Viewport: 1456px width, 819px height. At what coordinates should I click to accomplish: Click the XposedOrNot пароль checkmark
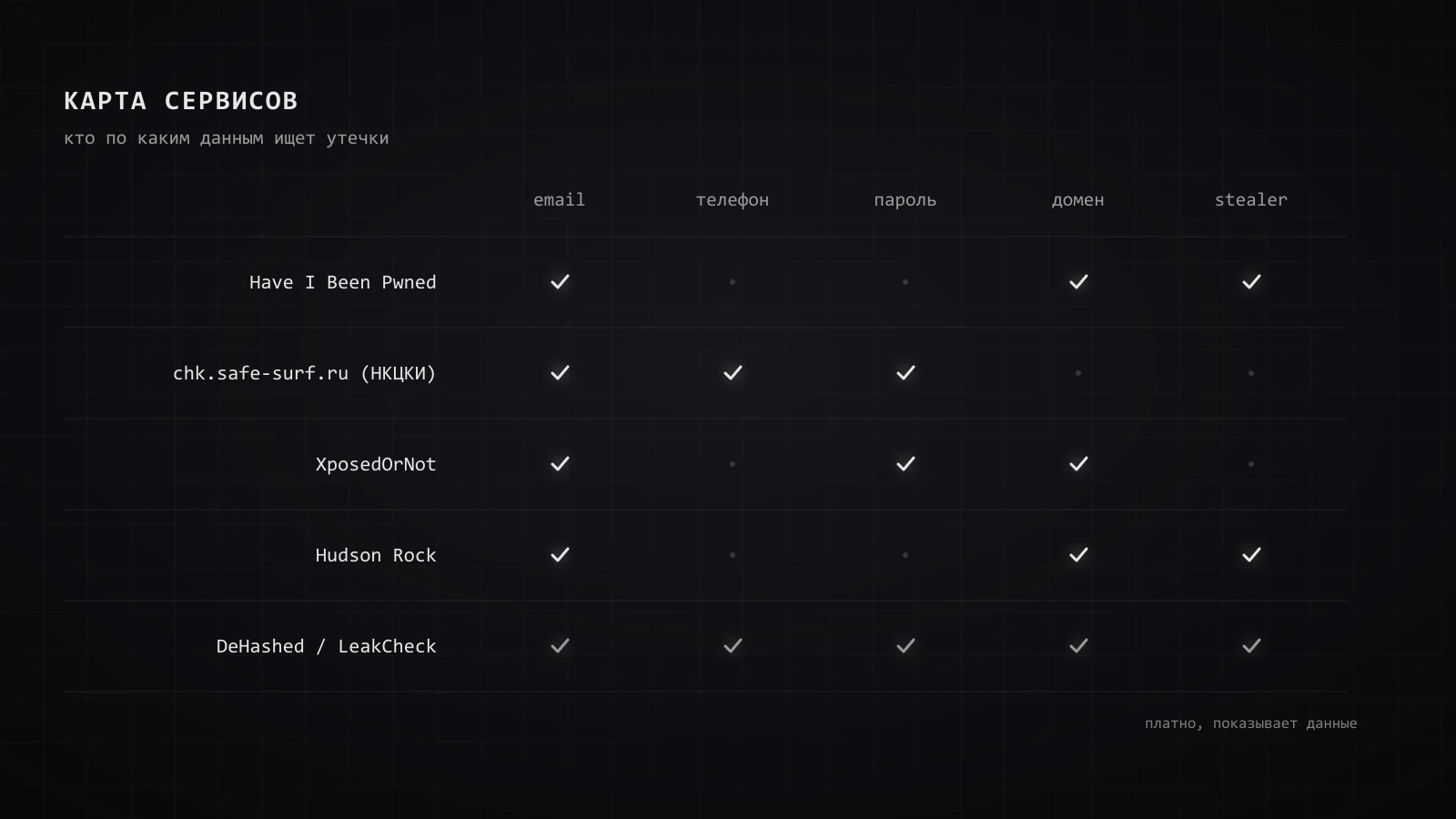(905, 464)
